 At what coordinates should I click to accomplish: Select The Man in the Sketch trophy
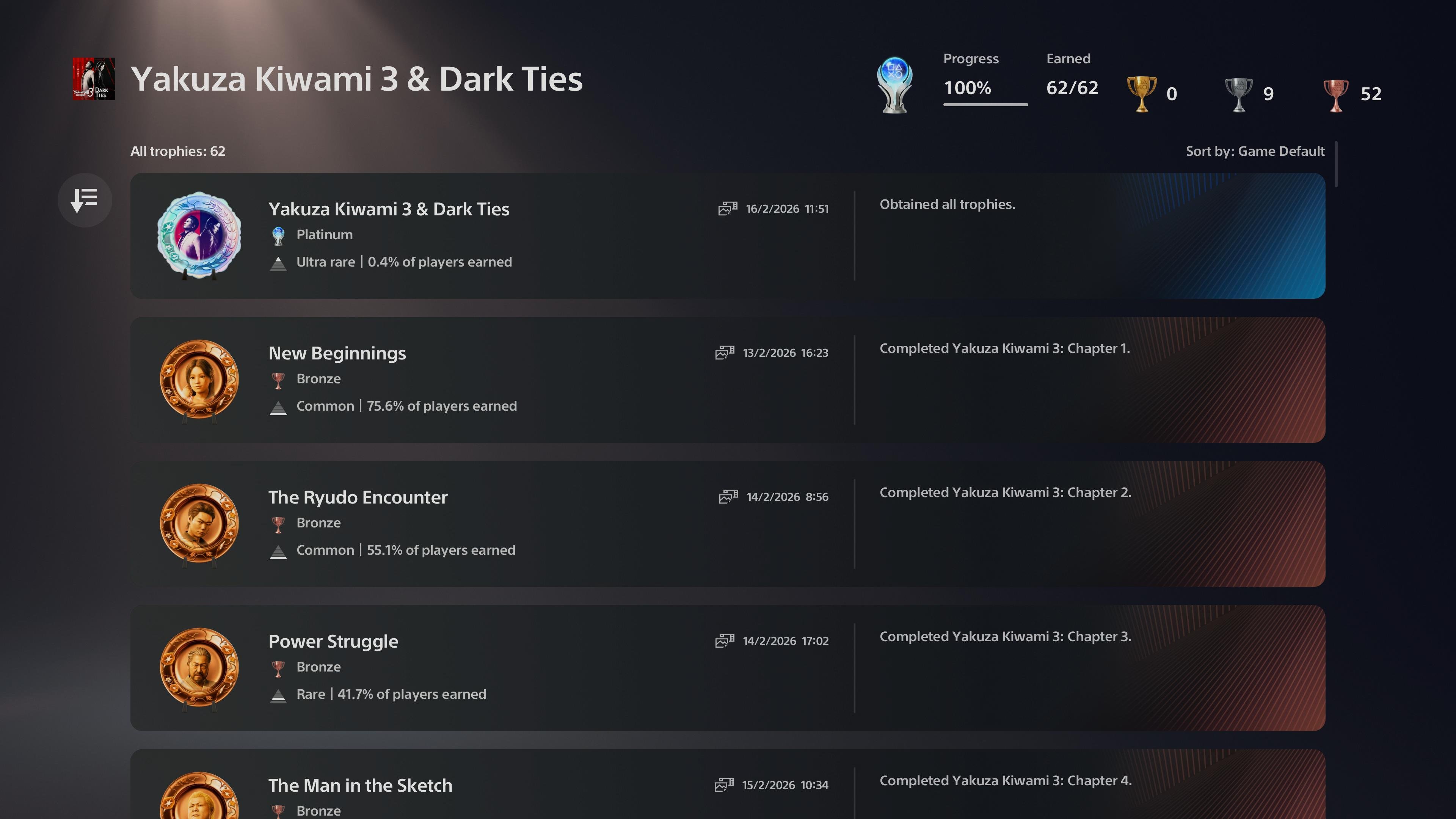pos(360,786)
